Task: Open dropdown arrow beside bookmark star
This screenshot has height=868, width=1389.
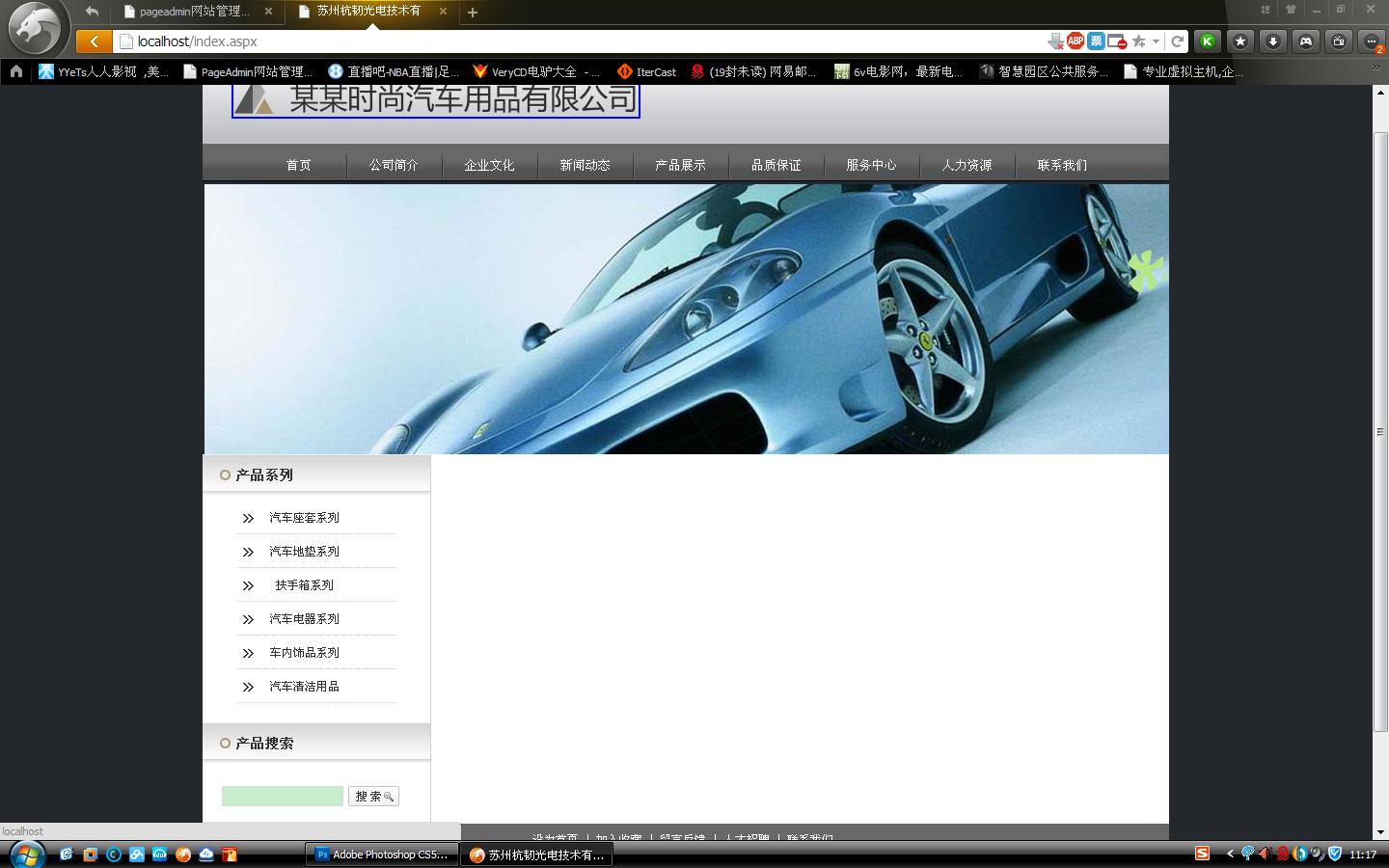Action: pos(1156,41)
